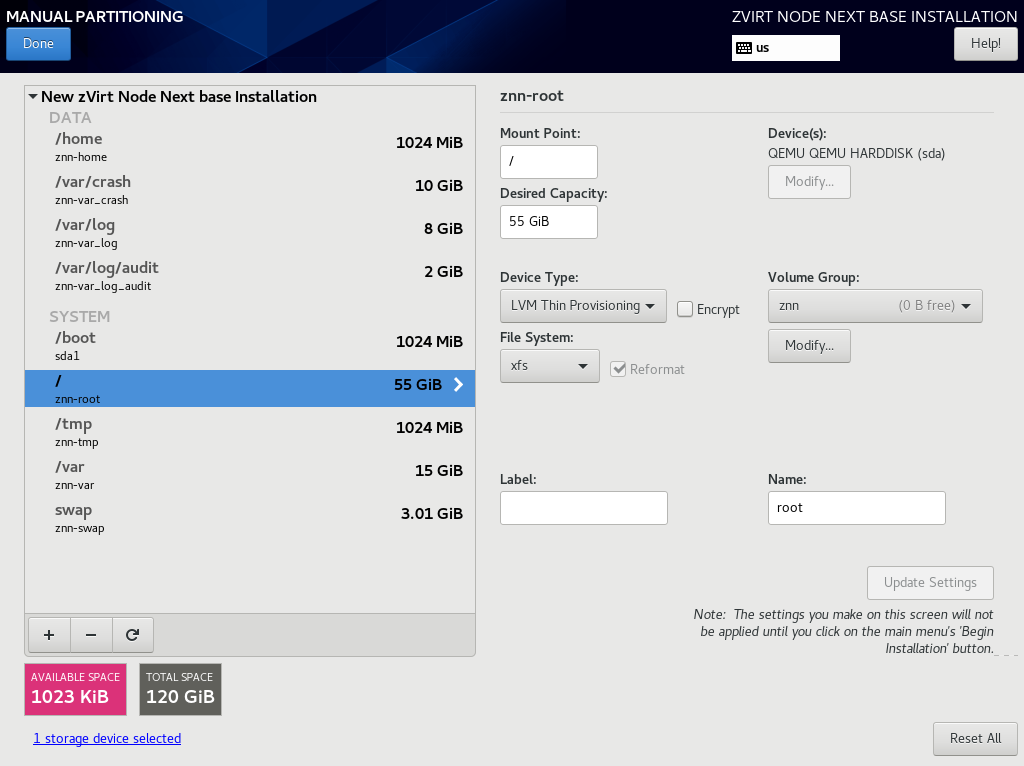Toggle the Reformat checkbox
The width and height of the screenshot is (1024, 766).
click(x=618, y=369)
